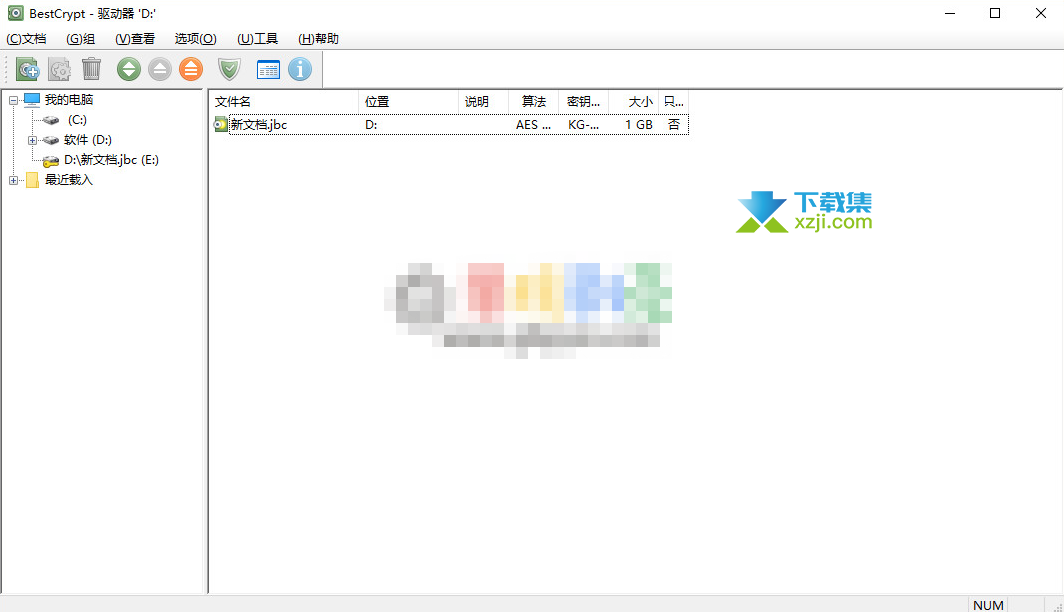The width and height of the screenshot is (1064, 612).
Task: Sort by the 大小 column header
Action: tap(633, 102)
